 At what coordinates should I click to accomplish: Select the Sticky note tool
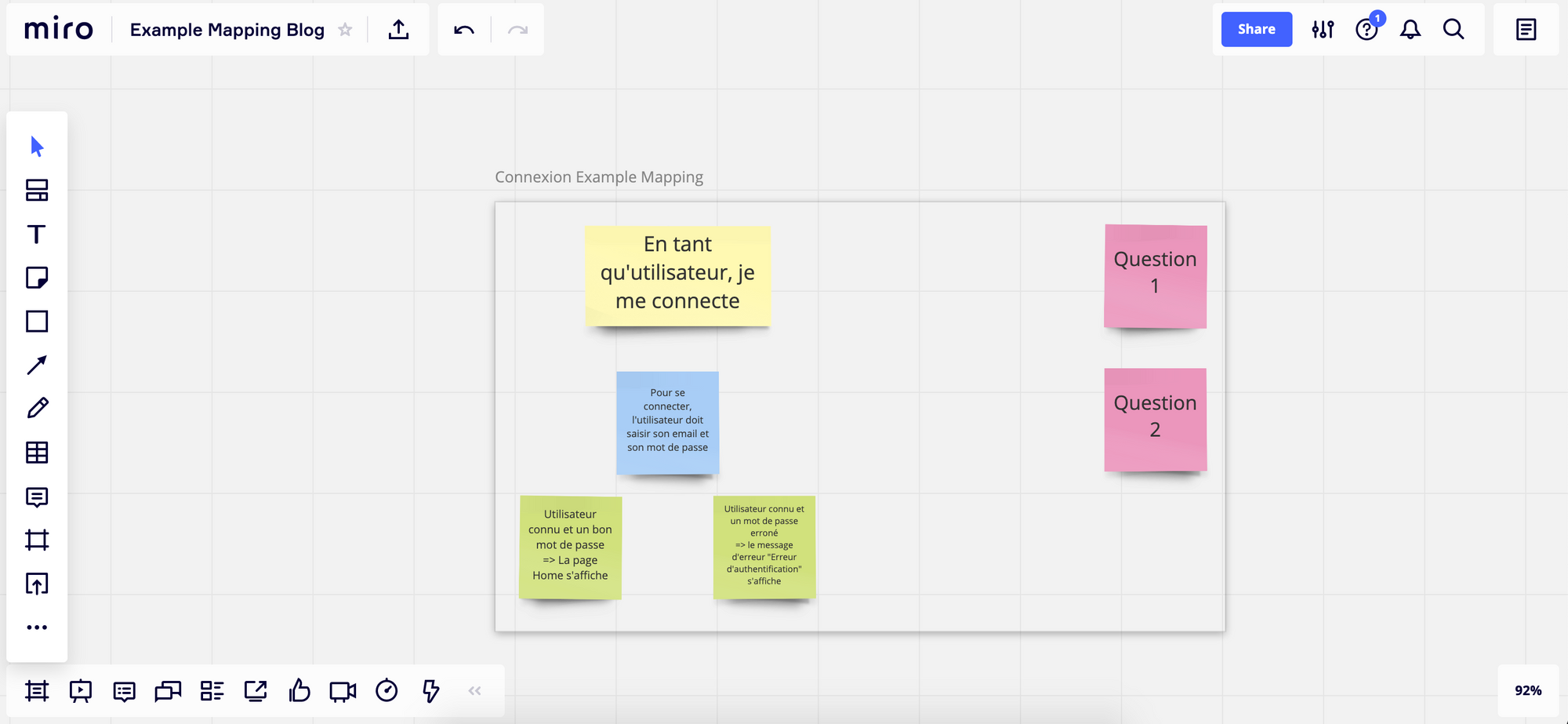[x=37, y=278]
